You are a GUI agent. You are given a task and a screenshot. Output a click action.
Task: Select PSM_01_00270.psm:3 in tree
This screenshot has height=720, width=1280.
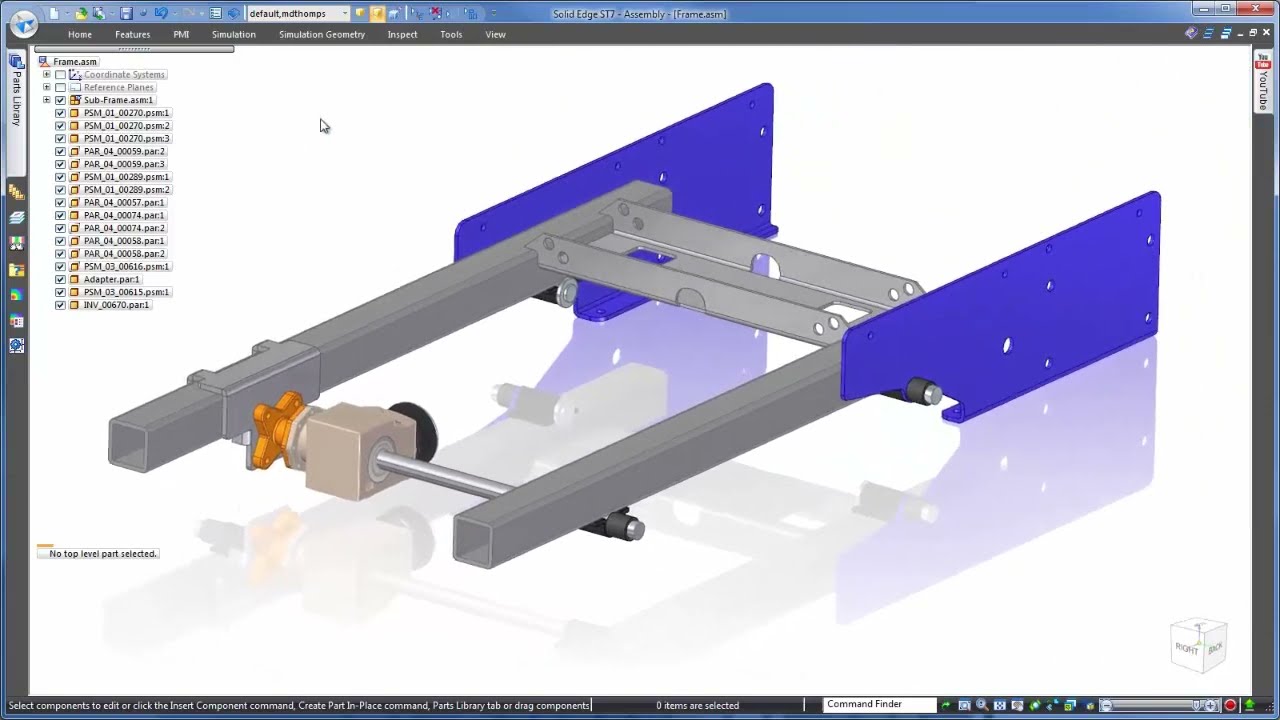(127, 139)
